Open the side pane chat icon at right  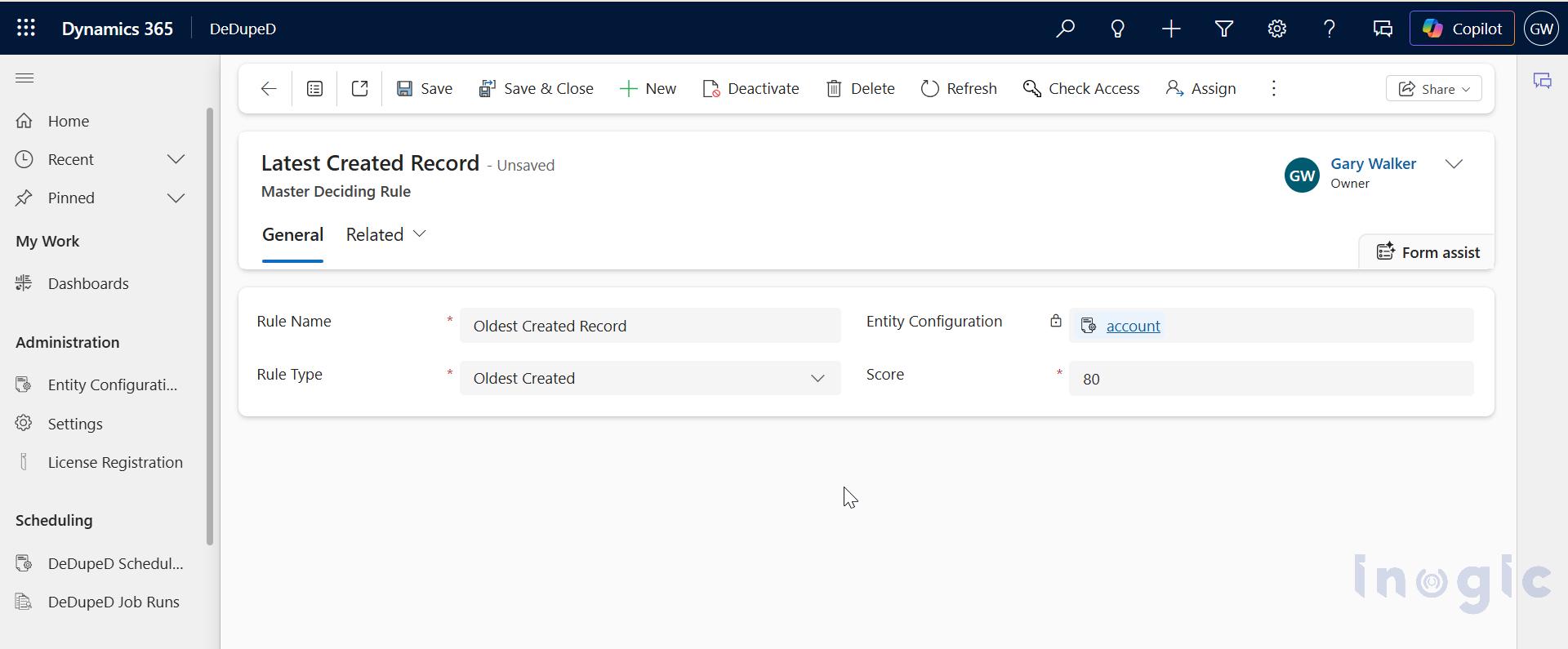[1542, 81]
